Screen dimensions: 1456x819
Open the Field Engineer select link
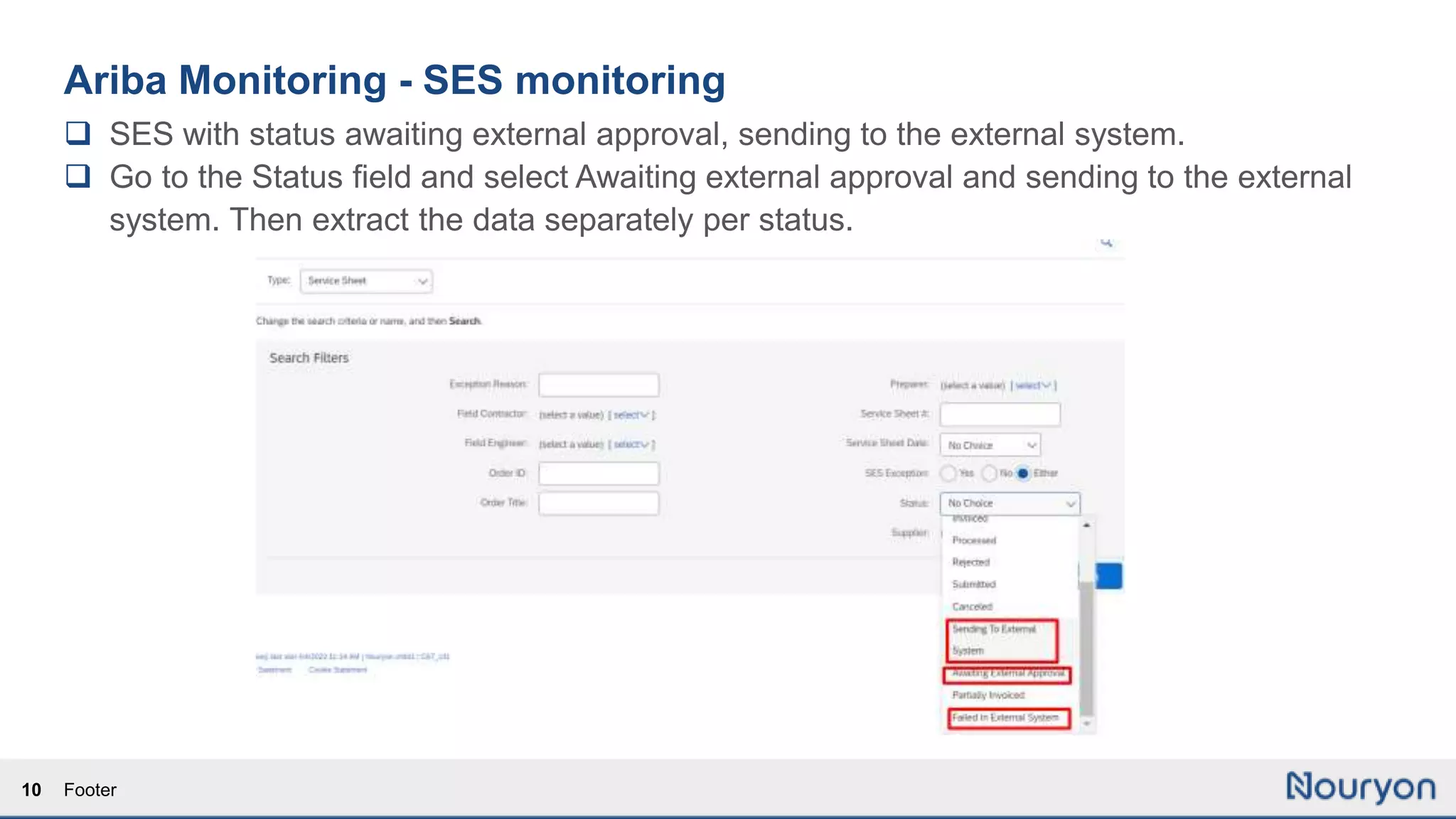coord(631,444)
